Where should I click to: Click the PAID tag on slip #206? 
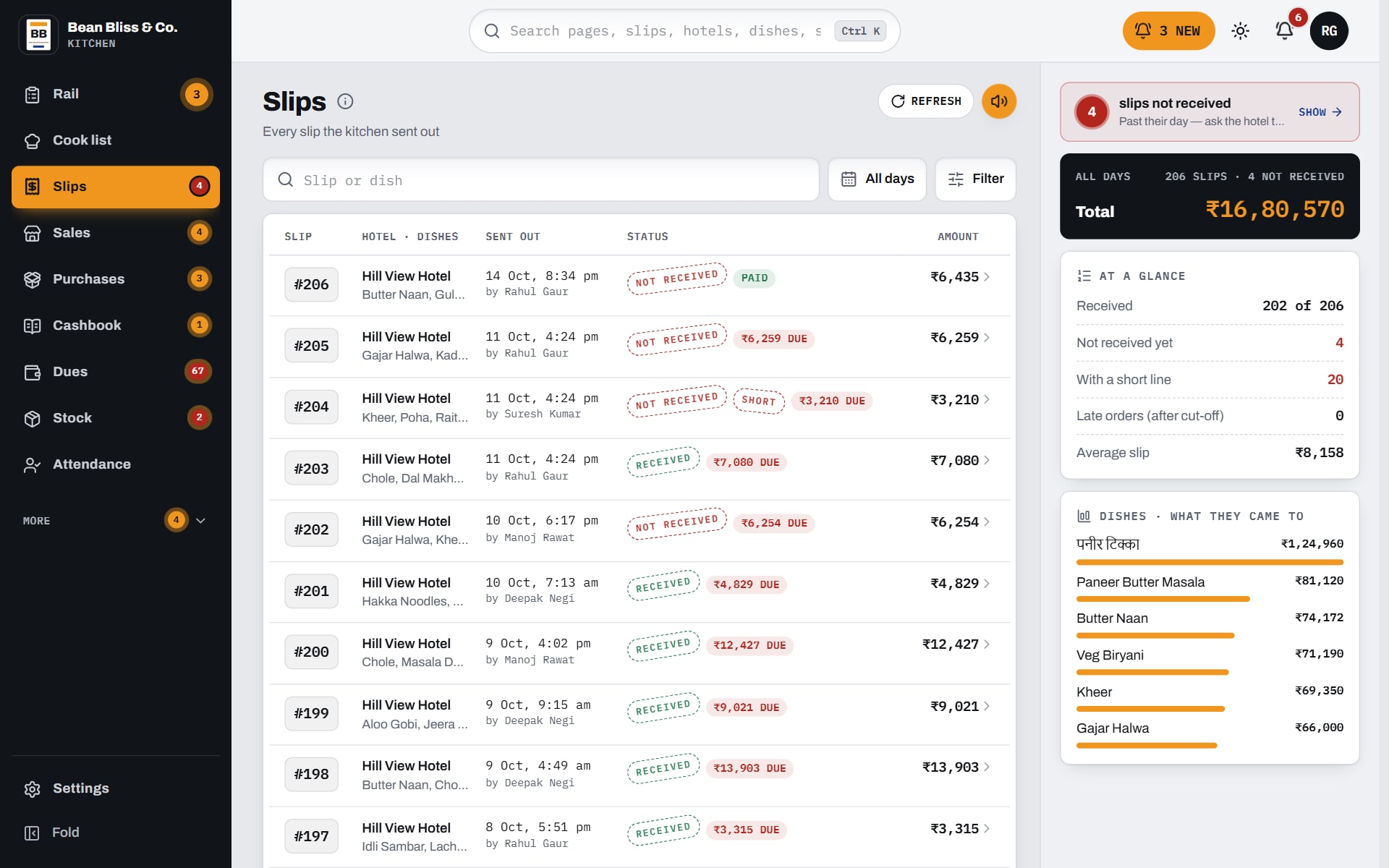(x=755, y=278)
